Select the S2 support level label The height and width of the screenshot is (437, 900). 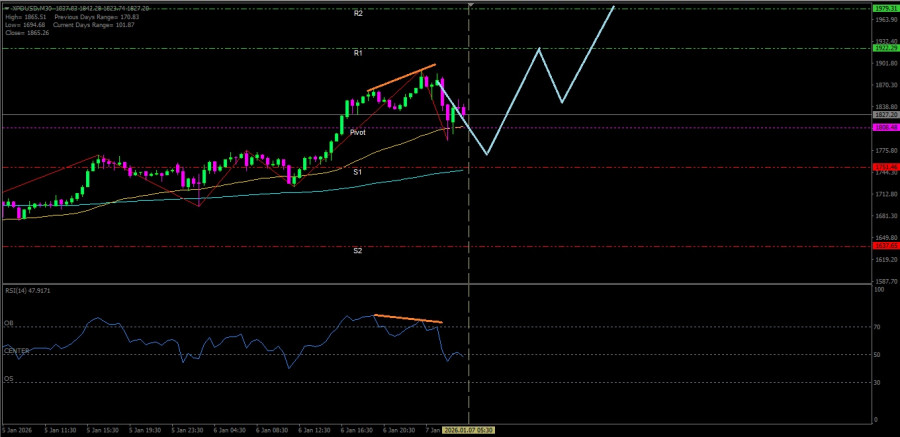[x=357, y=250]
